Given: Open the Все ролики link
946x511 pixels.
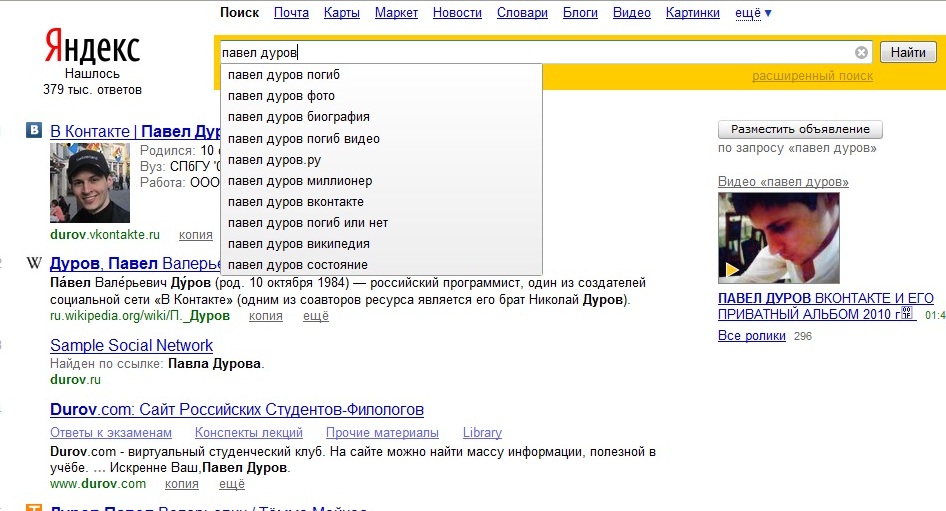Looking at the screenshot, I should [752, 336].
